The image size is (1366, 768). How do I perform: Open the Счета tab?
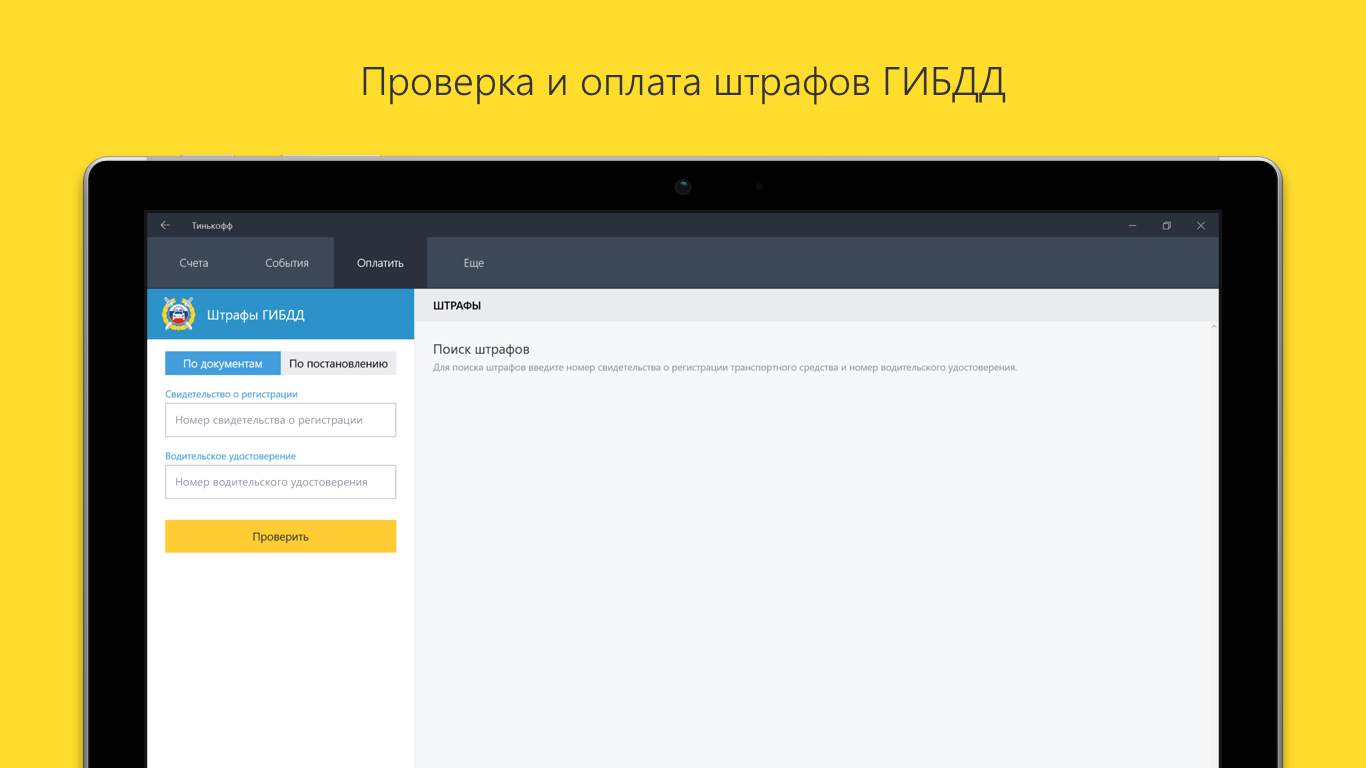pos(194,263)
